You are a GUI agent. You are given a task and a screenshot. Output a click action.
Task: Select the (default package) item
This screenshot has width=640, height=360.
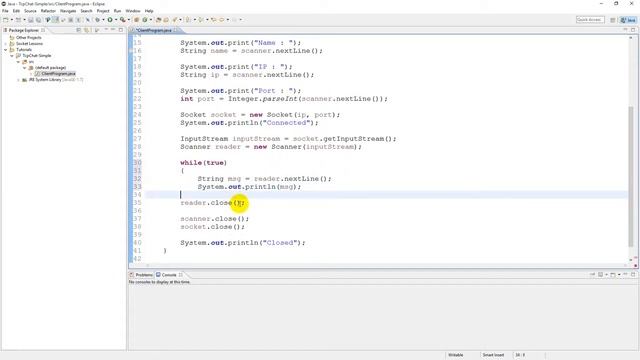(50, 68)
